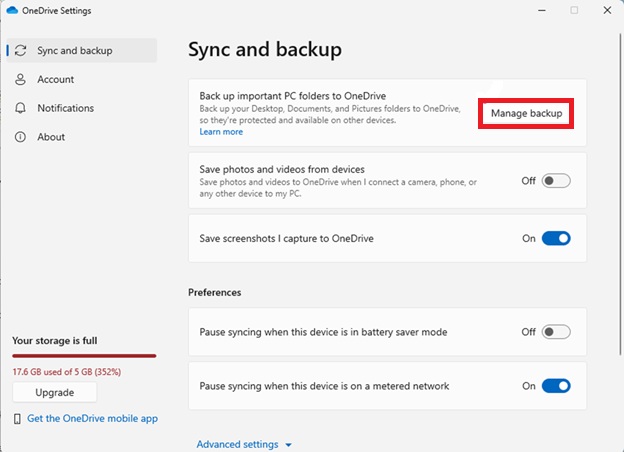This screenshot has width=624, height=452.
Task: Click the vertical scrollbar on the right
Action: pyautogui.click(x=620, y=195)
